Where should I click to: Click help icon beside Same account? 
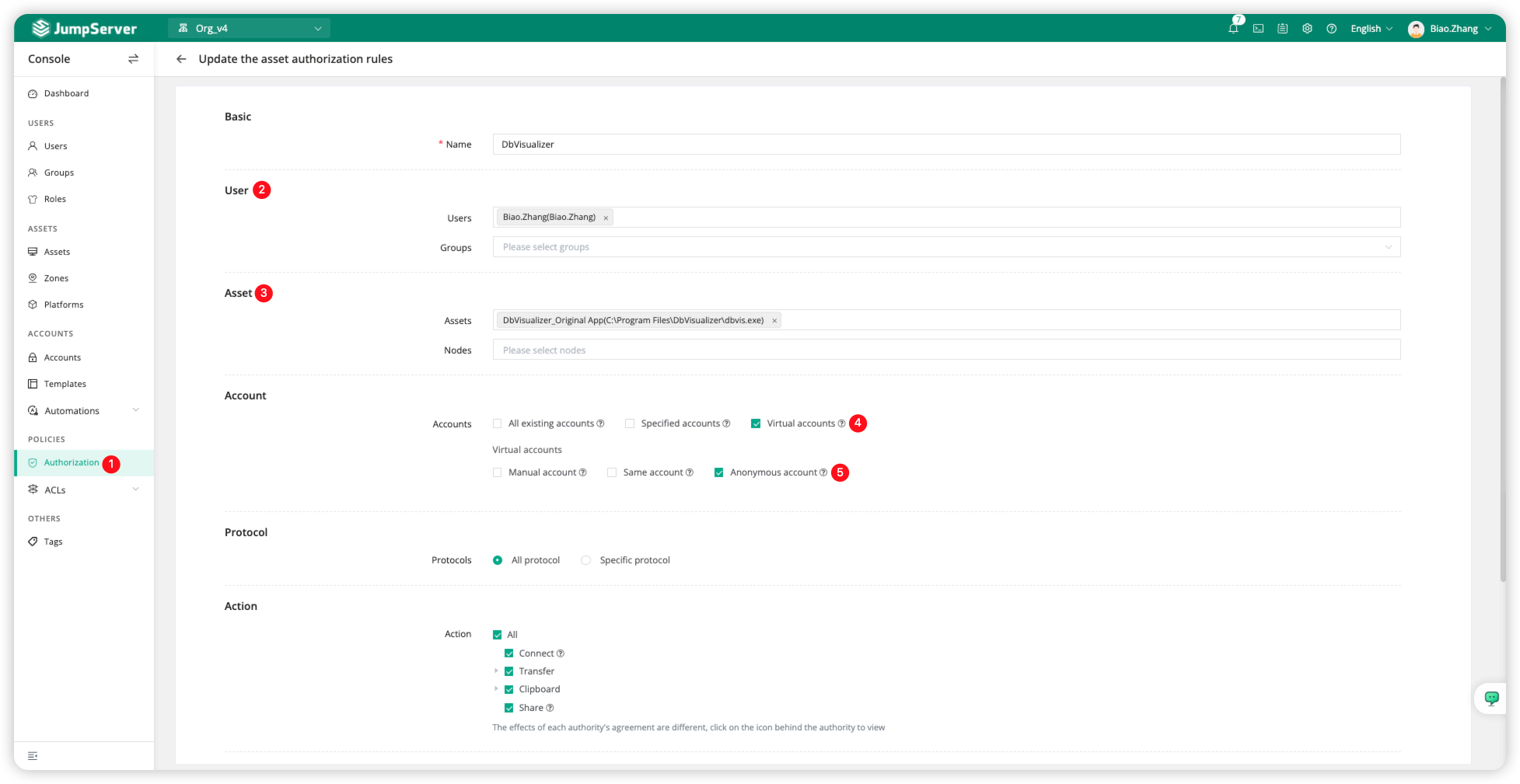[x=689, y=472]
